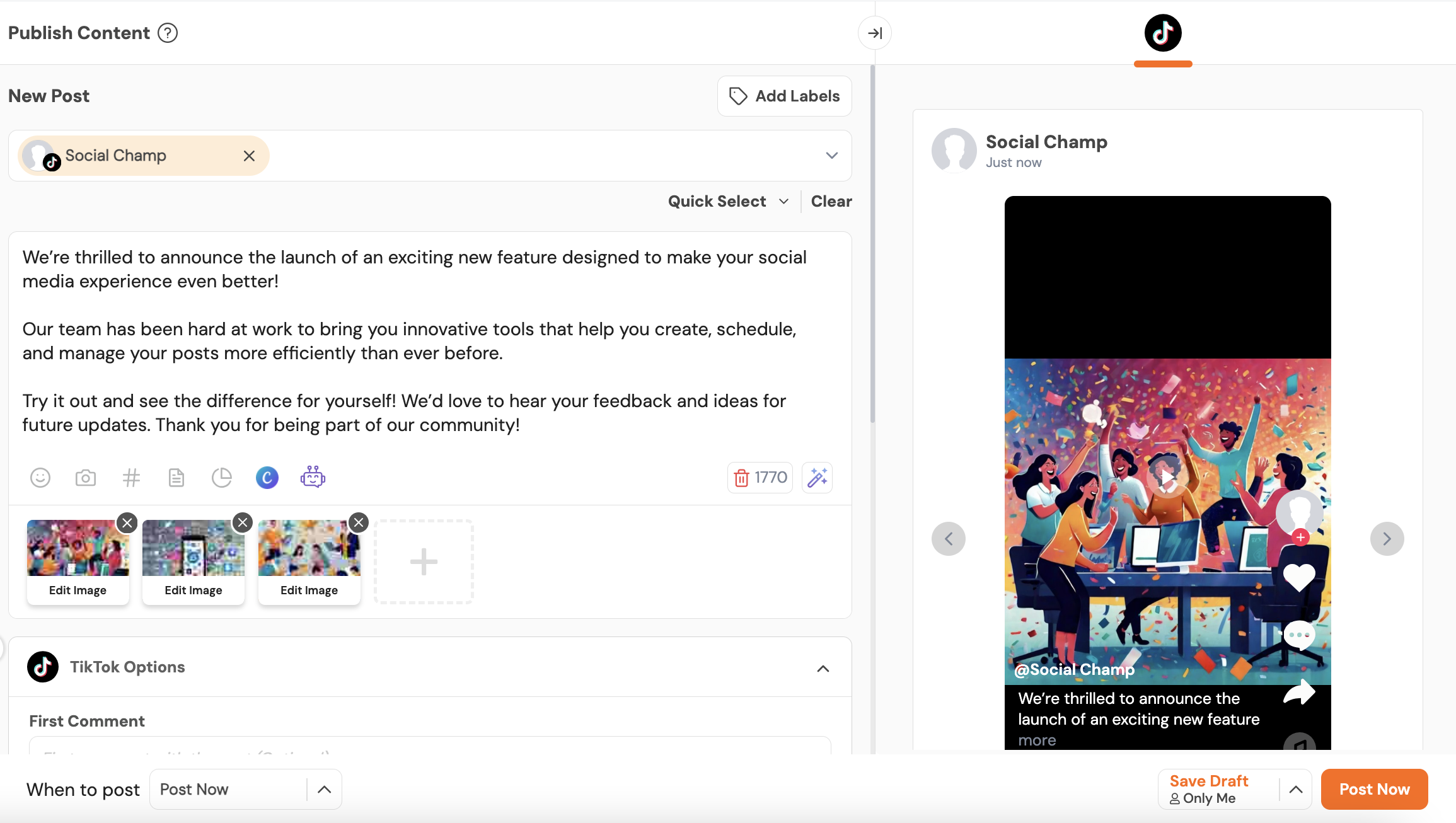Show next preview image with right arrow
Viewport: 1456px width, 823px height.
tap(1387, 539)
